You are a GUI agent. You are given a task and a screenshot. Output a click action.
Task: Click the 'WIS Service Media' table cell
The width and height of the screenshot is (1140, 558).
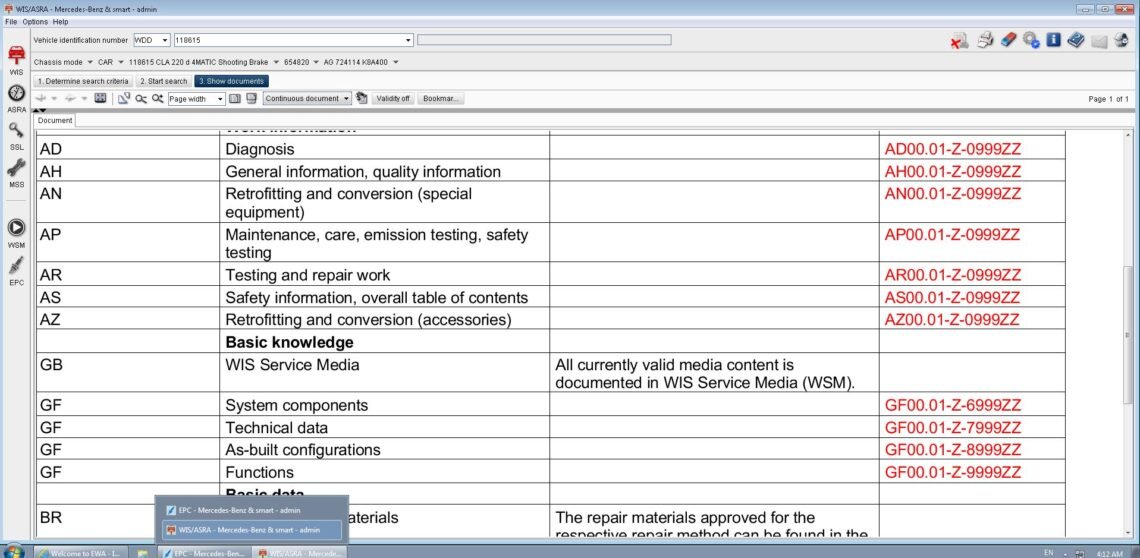click(385, 372)
